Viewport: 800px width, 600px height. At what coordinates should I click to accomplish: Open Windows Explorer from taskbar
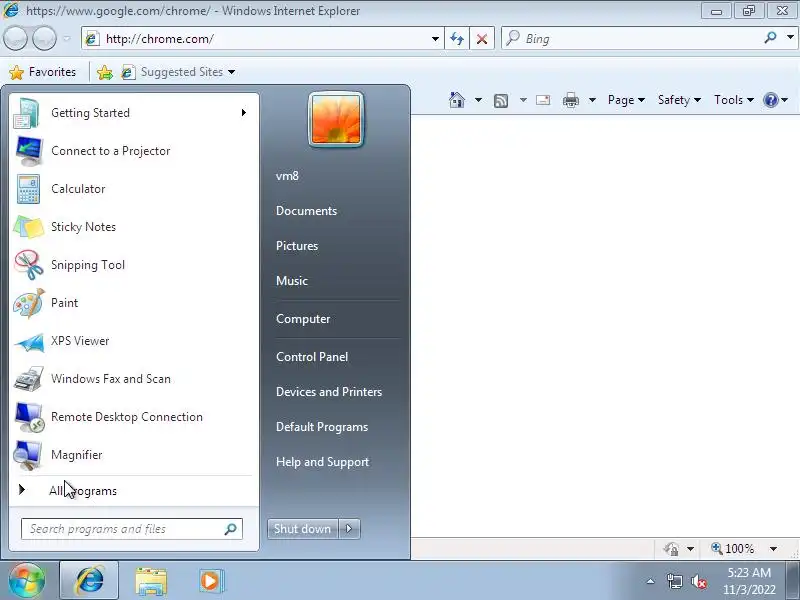click(151, 581)
